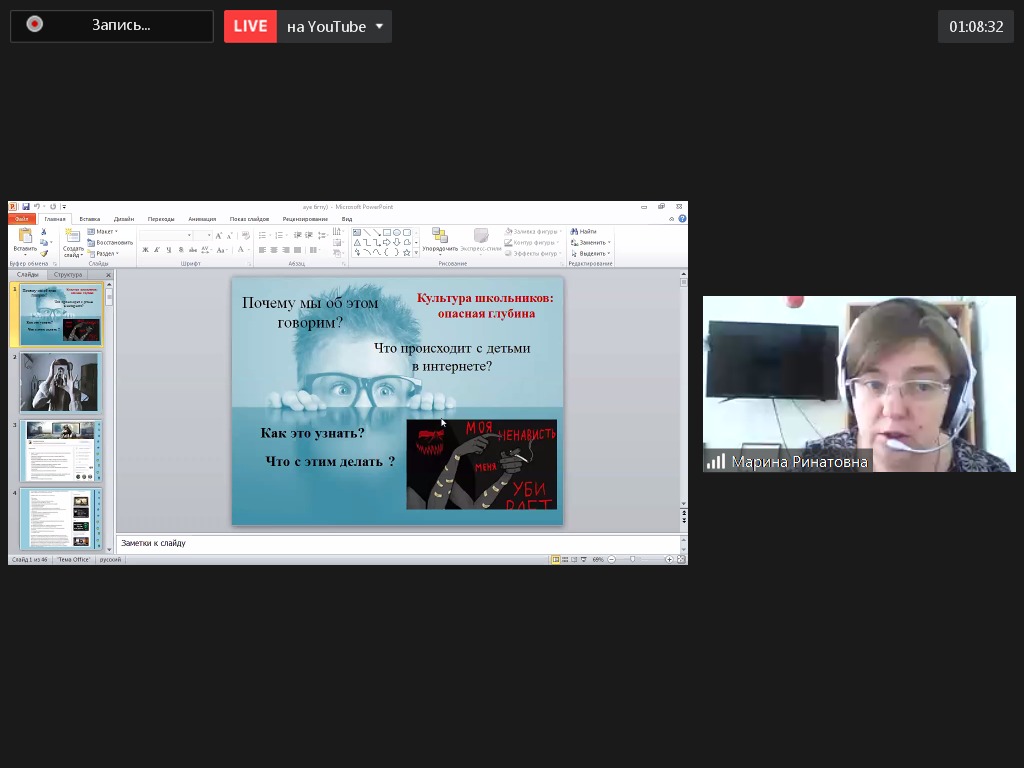Toggle bold (Ж) formatting

click(x=145, y=250)
